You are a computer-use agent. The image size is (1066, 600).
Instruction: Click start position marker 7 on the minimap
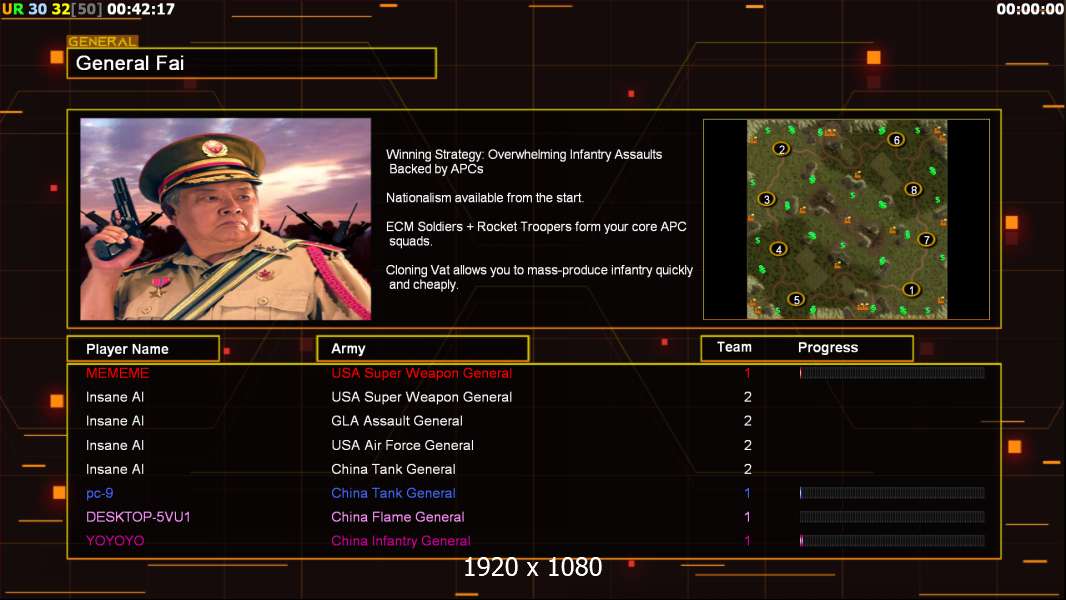(x=925, y=239)
